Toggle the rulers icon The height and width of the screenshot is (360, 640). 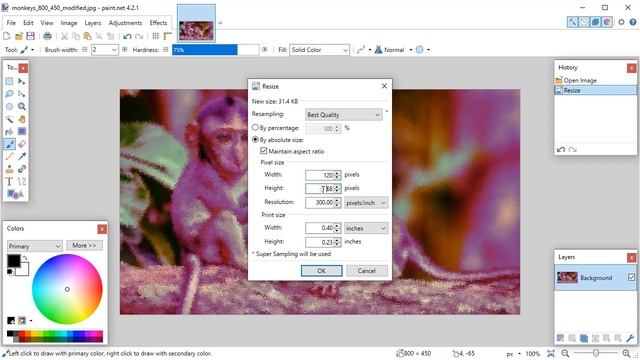167,36
